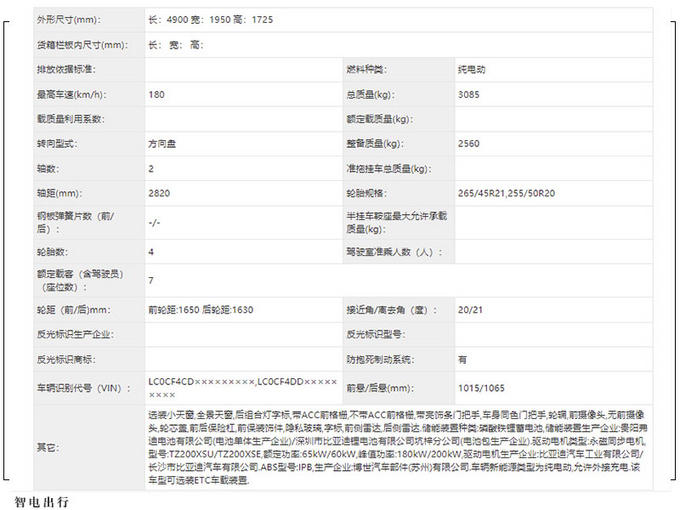The height and width of the screenshot is (510, 680).
Task: Select the 额定载客(含驾驶员) label
Action: 80,280
